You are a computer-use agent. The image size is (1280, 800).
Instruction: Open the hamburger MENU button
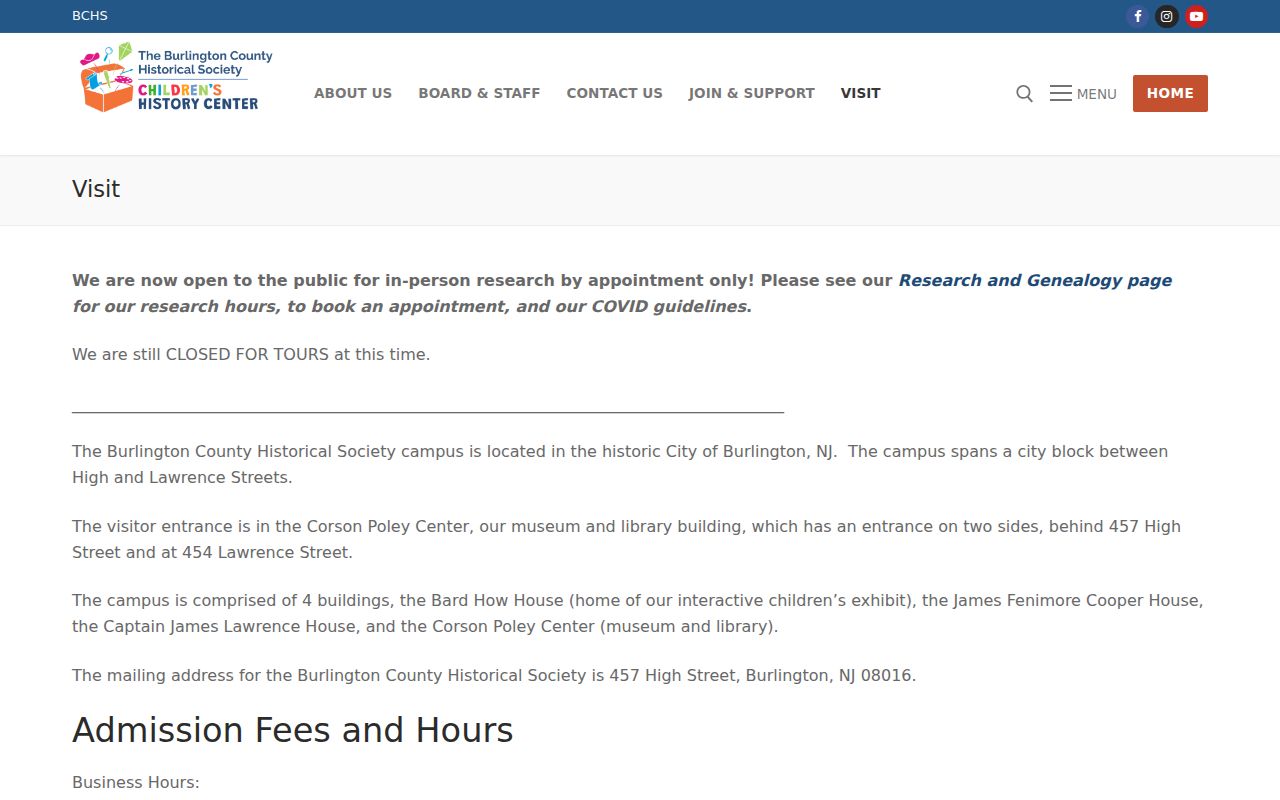pyautogui.click(x=1083, y=94)
